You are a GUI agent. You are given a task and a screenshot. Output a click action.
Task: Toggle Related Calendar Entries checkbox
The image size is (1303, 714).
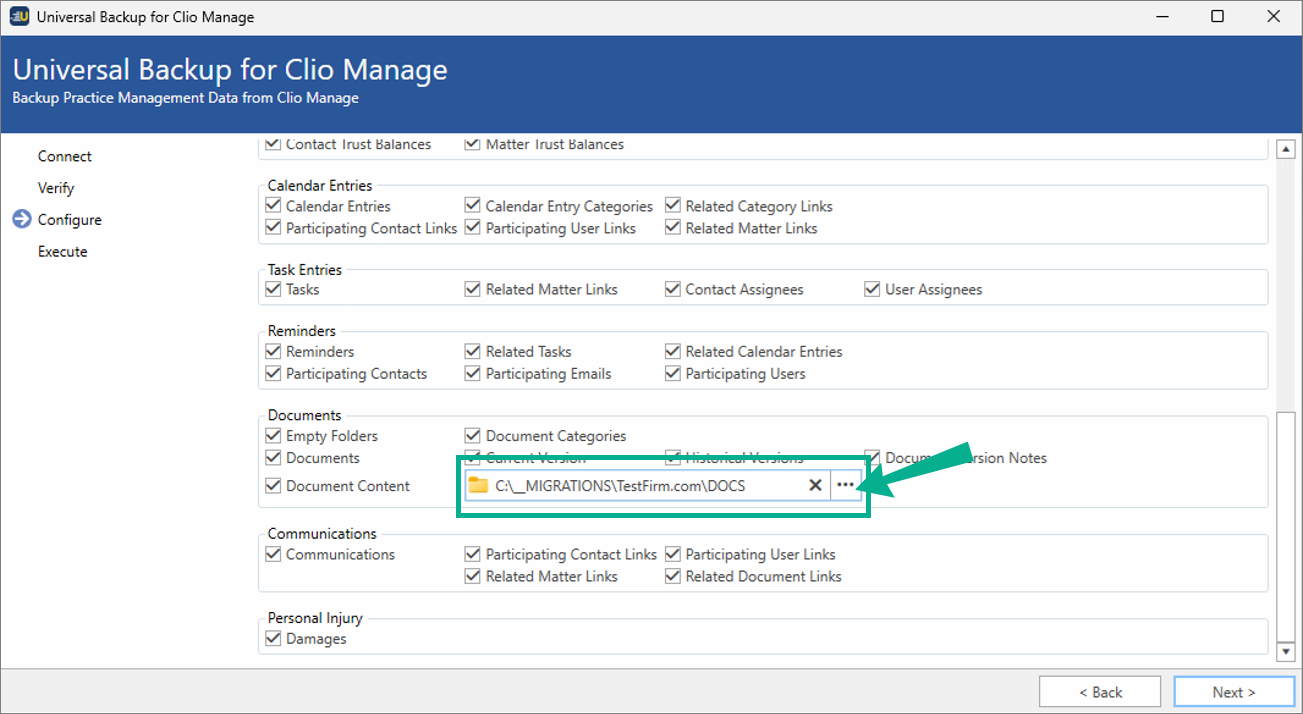673,351
